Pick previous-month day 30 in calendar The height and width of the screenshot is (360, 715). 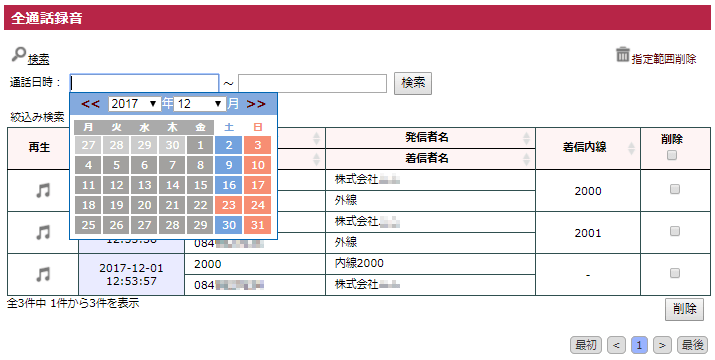point(172,145)
